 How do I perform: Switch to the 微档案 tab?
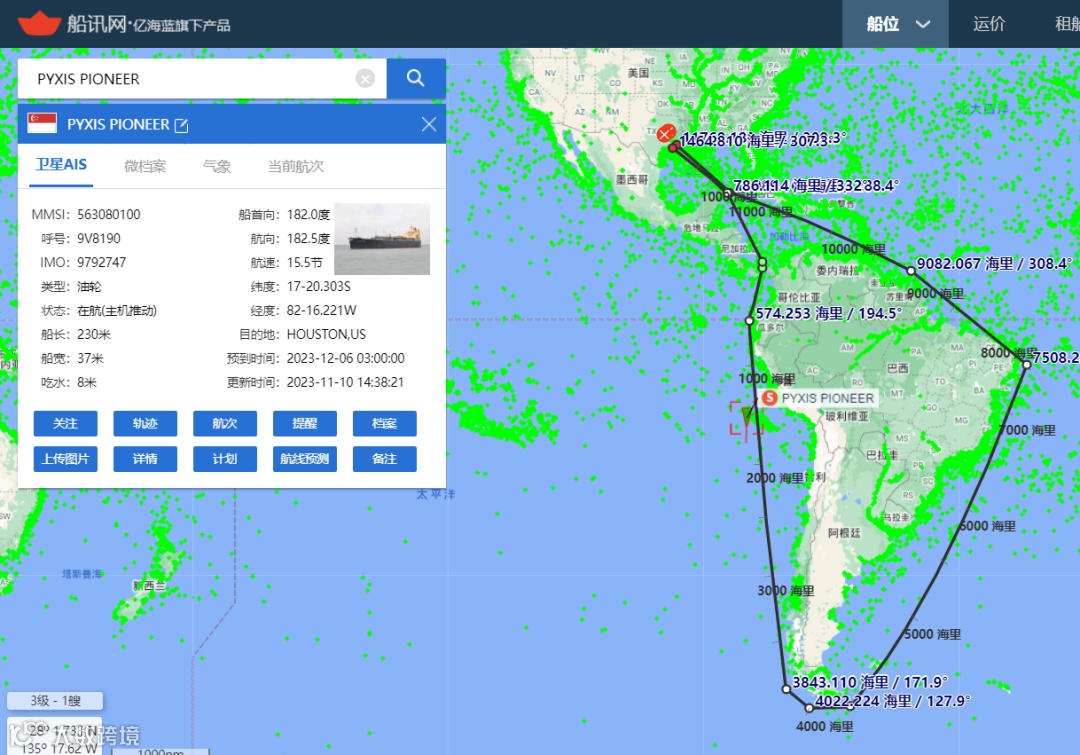tap(145, 166)
